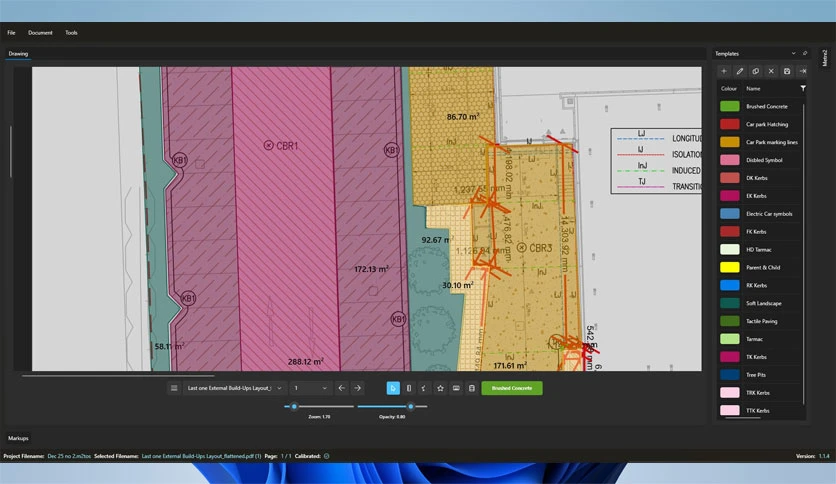This screenshot has height=484, width=836.
Task: Edit template with the pencil icon
Action: [739, 71]
